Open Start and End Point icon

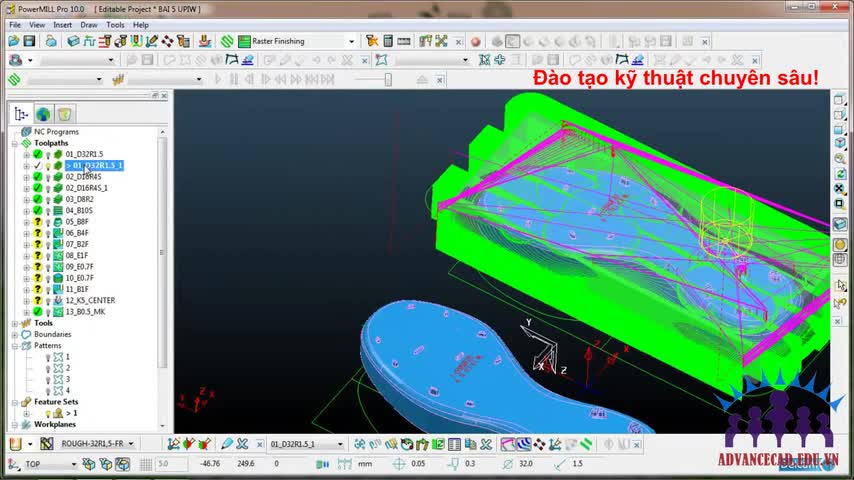120,41
